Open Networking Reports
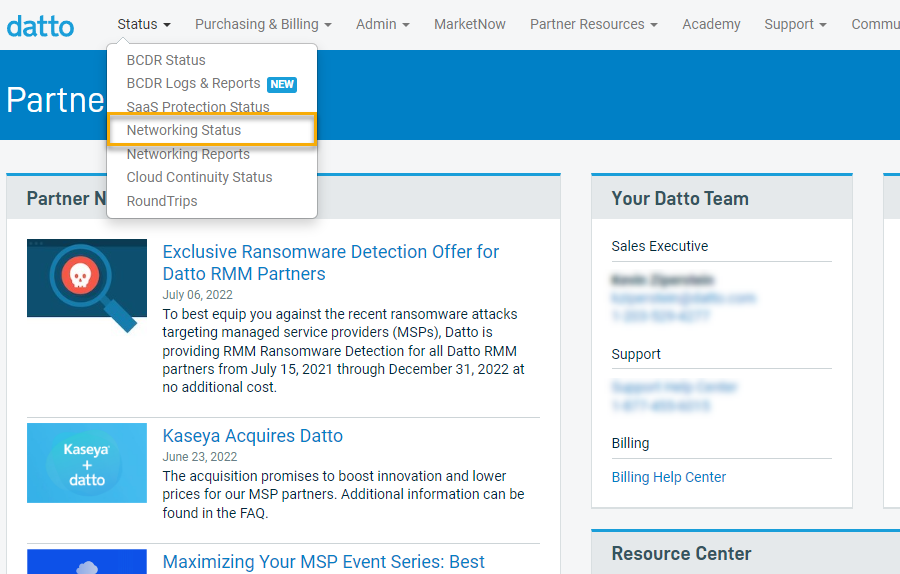This screenshot has height=574, width=900. (188, 154)
